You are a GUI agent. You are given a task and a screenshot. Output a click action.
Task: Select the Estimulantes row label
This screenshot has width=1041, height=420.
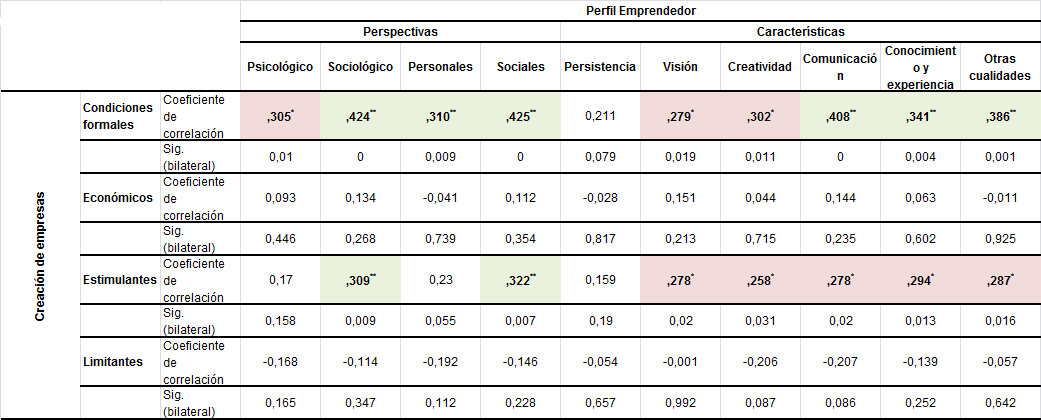pos(120,280)
